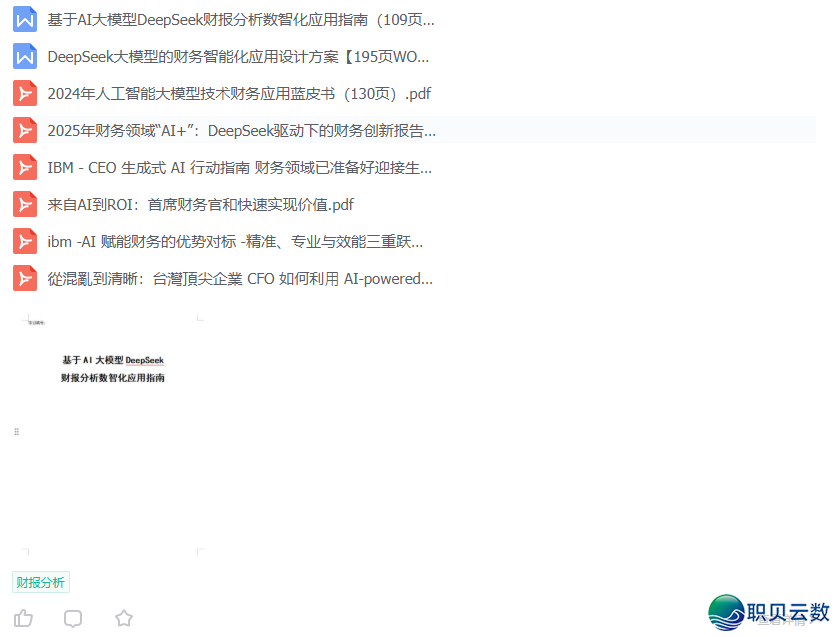Open file name IBM - CEO 生成式 AI 行动指南

239,168
